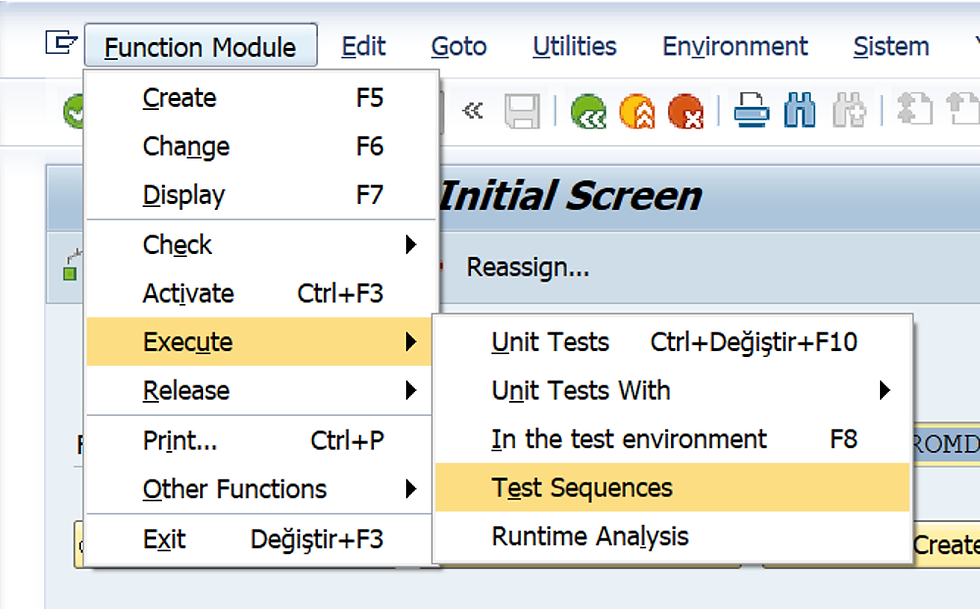Click the Print icon in toolbar

click(751, 111)
